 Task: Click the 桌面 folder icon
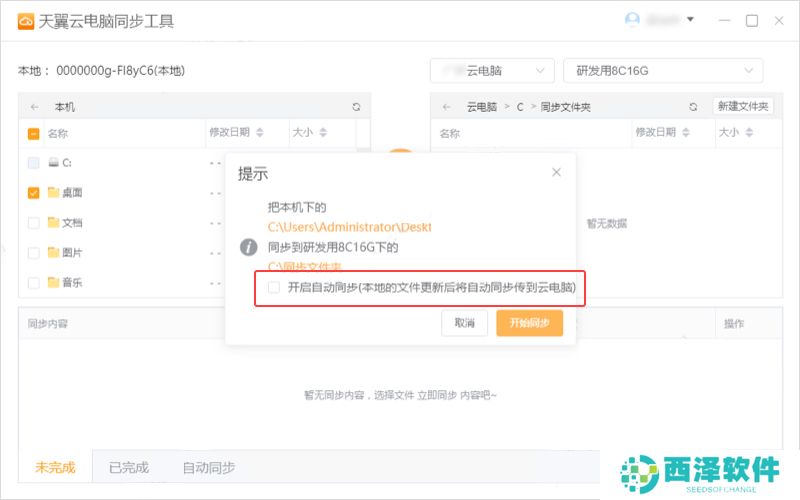(x=54, y=192)
